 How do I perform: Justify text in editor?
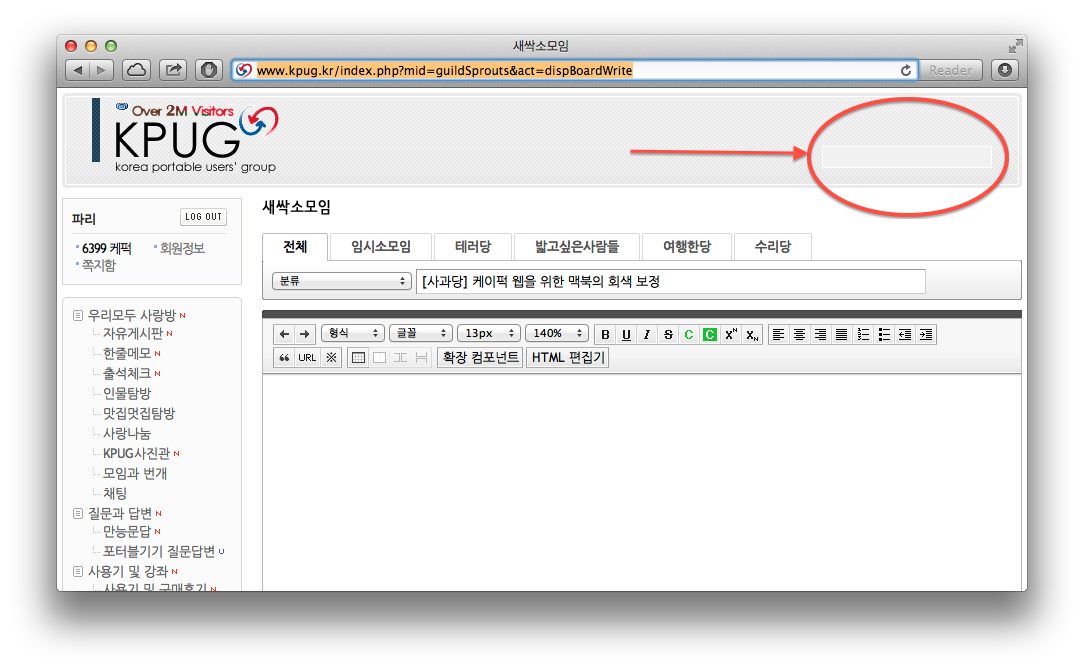(841, 335)
